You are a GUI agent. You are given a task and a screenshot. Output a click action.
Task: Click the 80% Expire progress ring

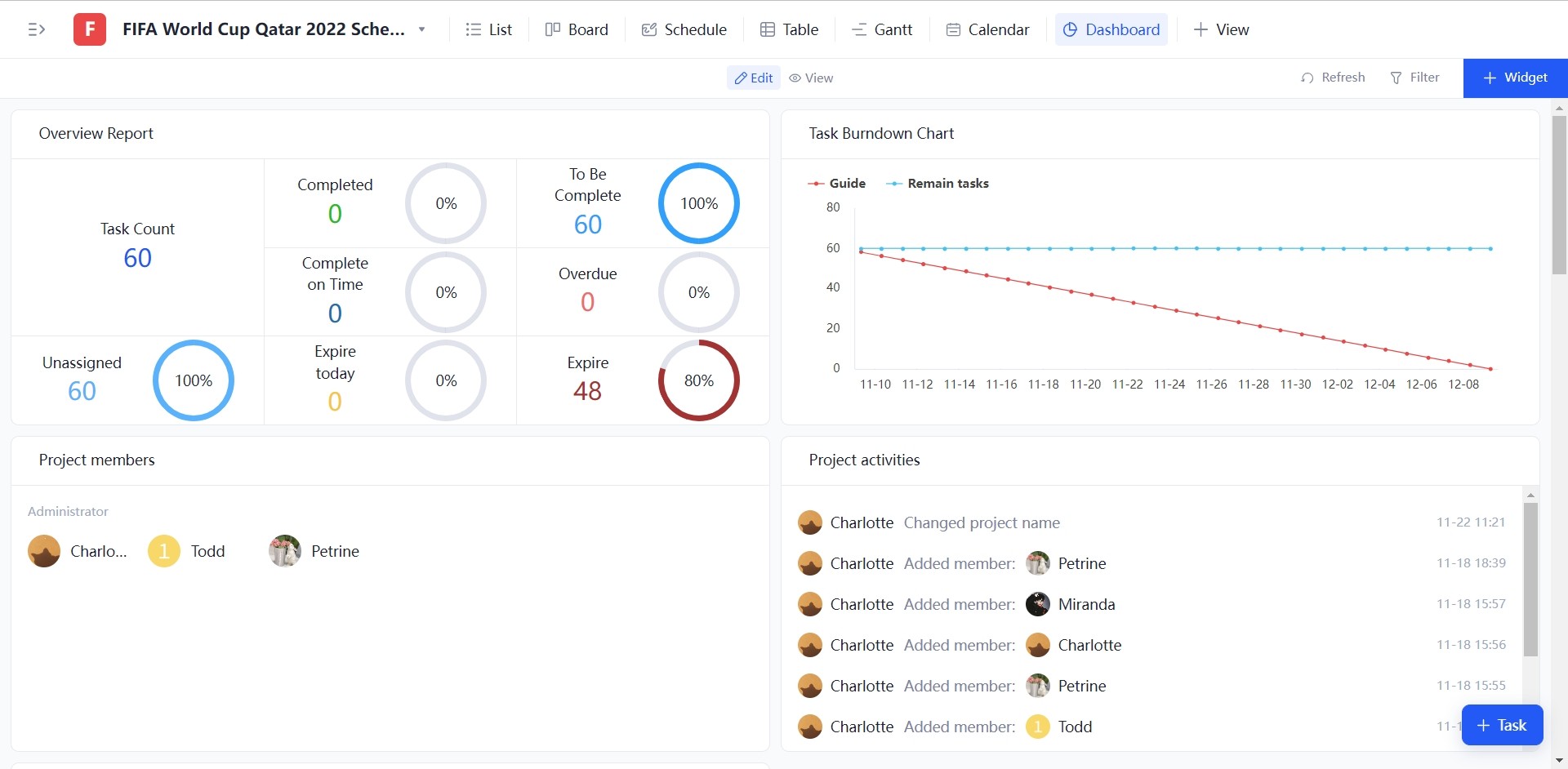[699, 380]
